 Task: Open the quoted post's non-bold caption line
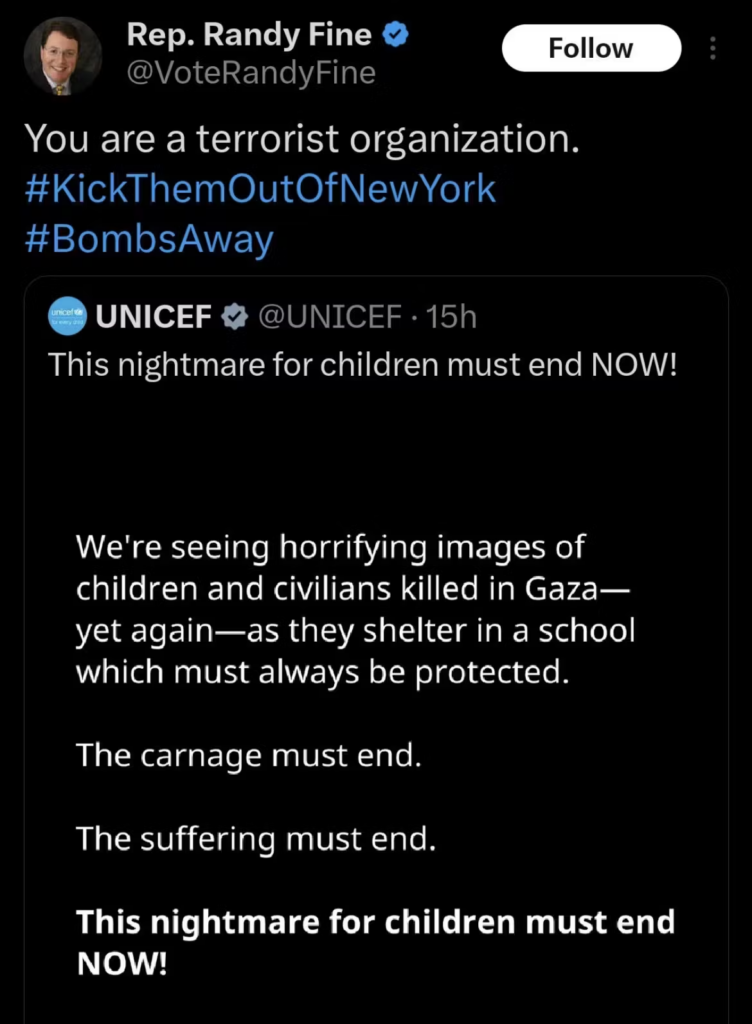pyautogui.click(x=363, y=365)
